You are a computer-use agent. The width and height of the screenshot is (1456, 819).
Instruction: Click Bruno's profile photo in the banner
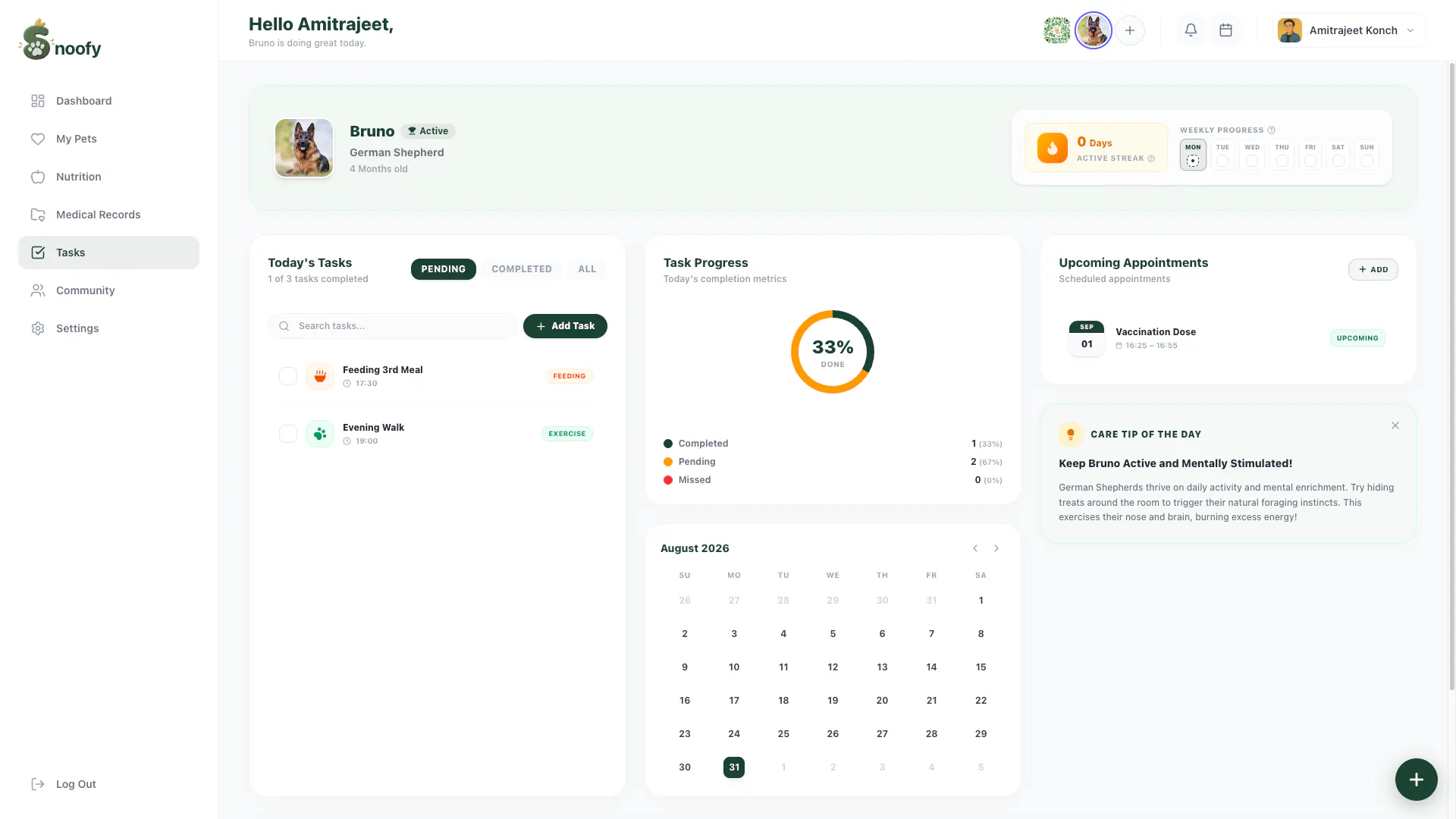(304, 148)
